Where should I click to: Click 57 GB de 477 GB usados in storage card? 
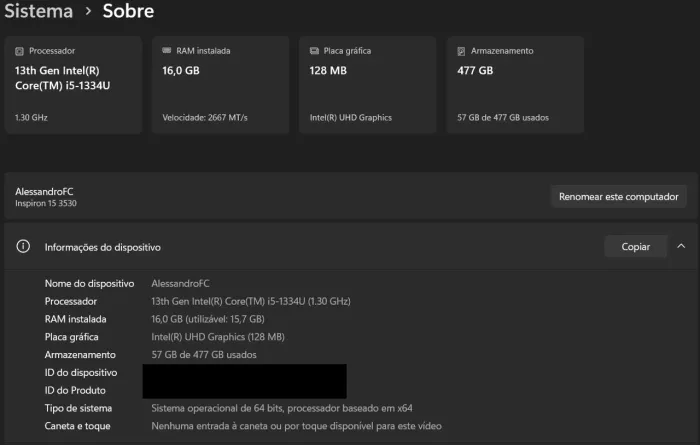(x=503, y=118)
